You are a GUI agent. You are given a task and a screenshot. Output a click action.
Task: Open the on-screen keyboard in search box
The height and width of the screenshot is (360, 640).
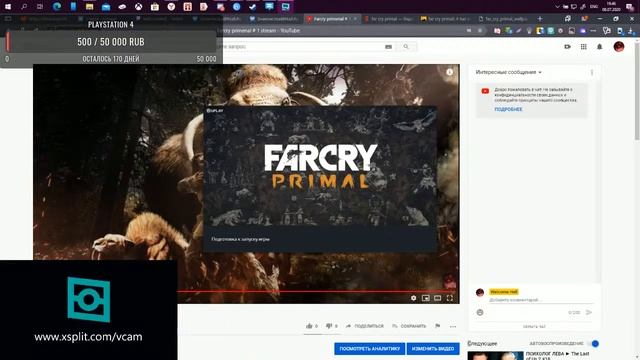(x=388, y=47)
